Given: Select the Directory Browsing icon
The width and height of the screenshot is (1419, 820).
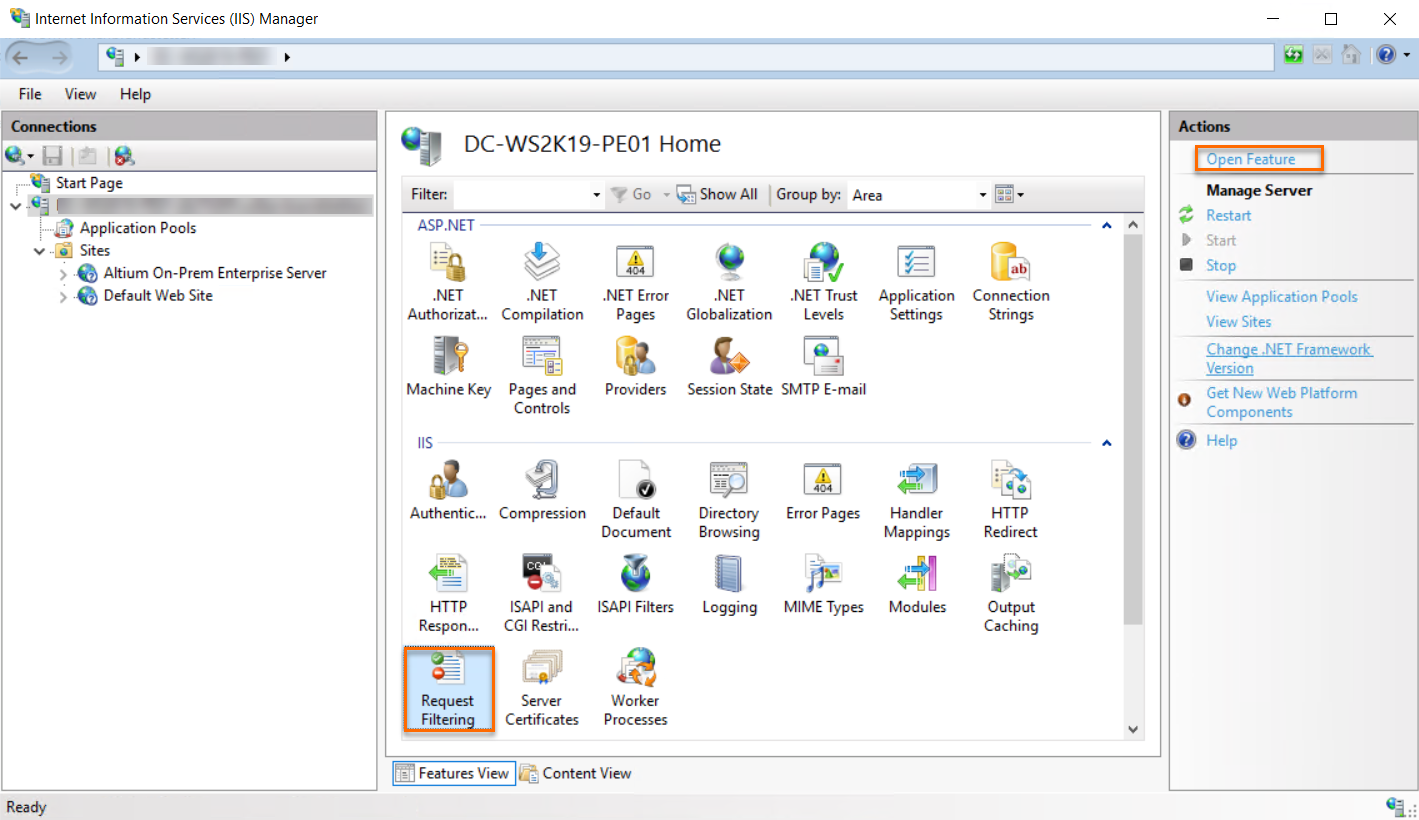Looking at the screenshot, I should click(729, 500).
